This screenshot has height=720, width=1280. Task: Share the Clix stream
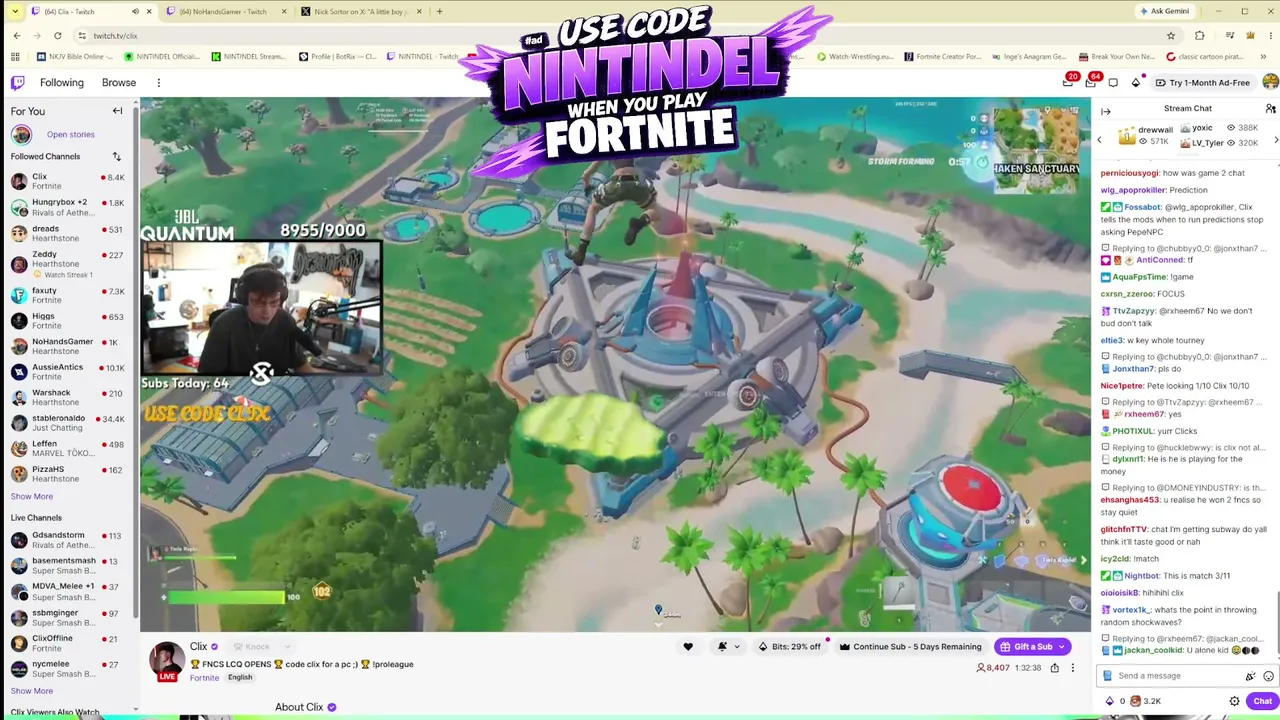[1054, 668]
